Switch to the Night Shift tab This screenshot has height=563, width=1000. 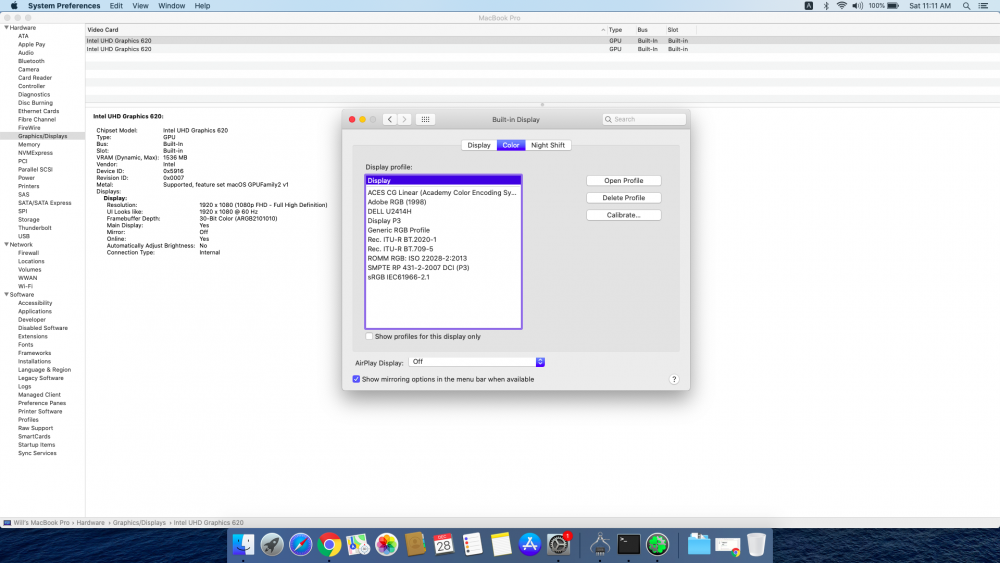(x=548, y=145)
